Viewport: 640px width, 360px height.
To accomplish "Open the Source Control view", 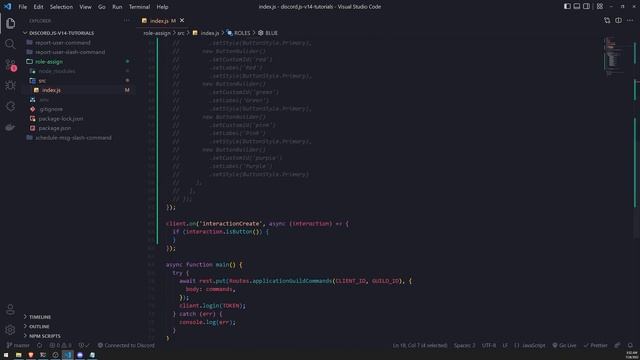I will (x=10, y=64).
